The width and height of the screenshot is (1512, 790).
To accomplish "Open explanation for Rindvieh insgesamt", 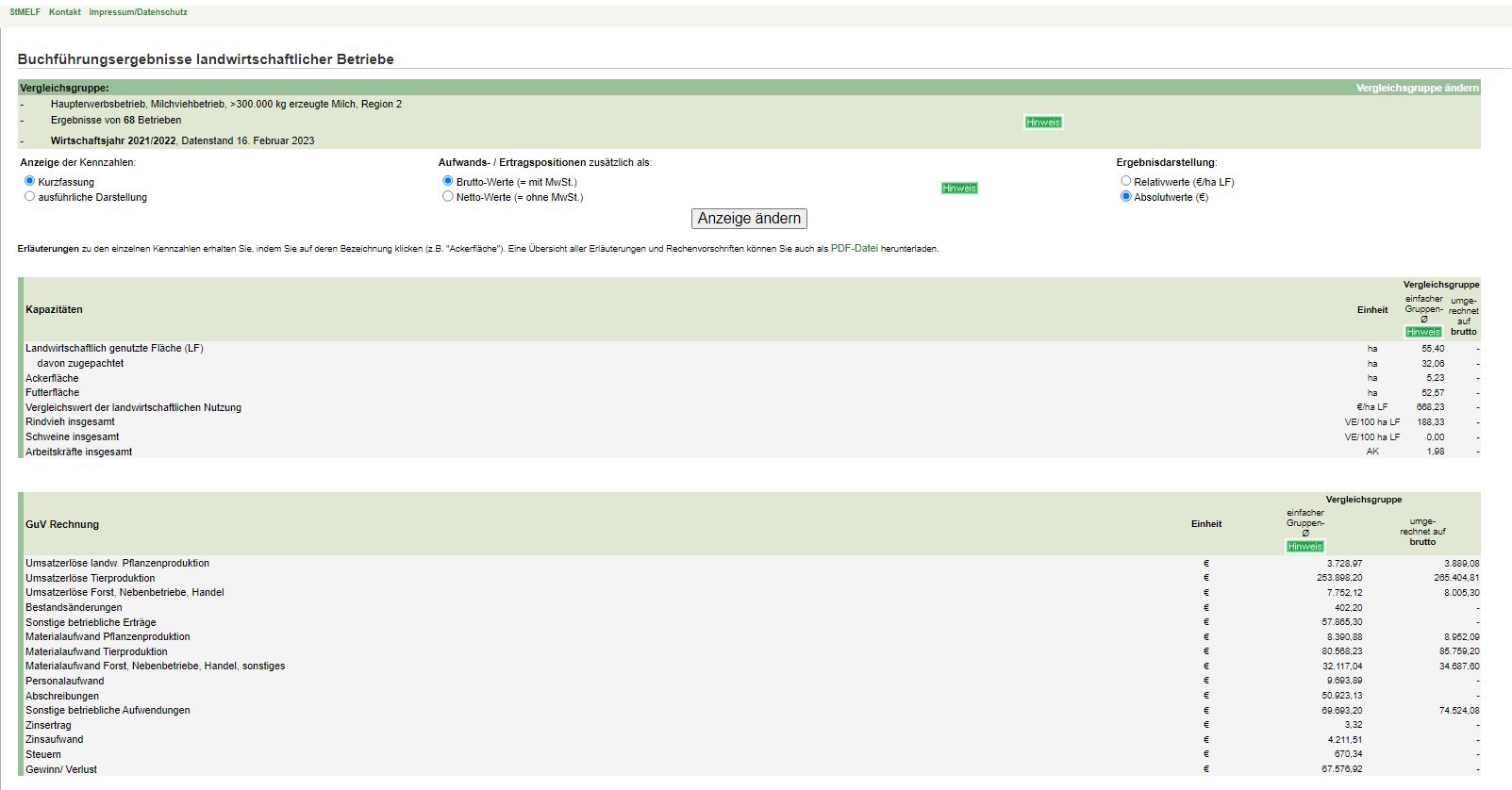I will coord(70,422).
